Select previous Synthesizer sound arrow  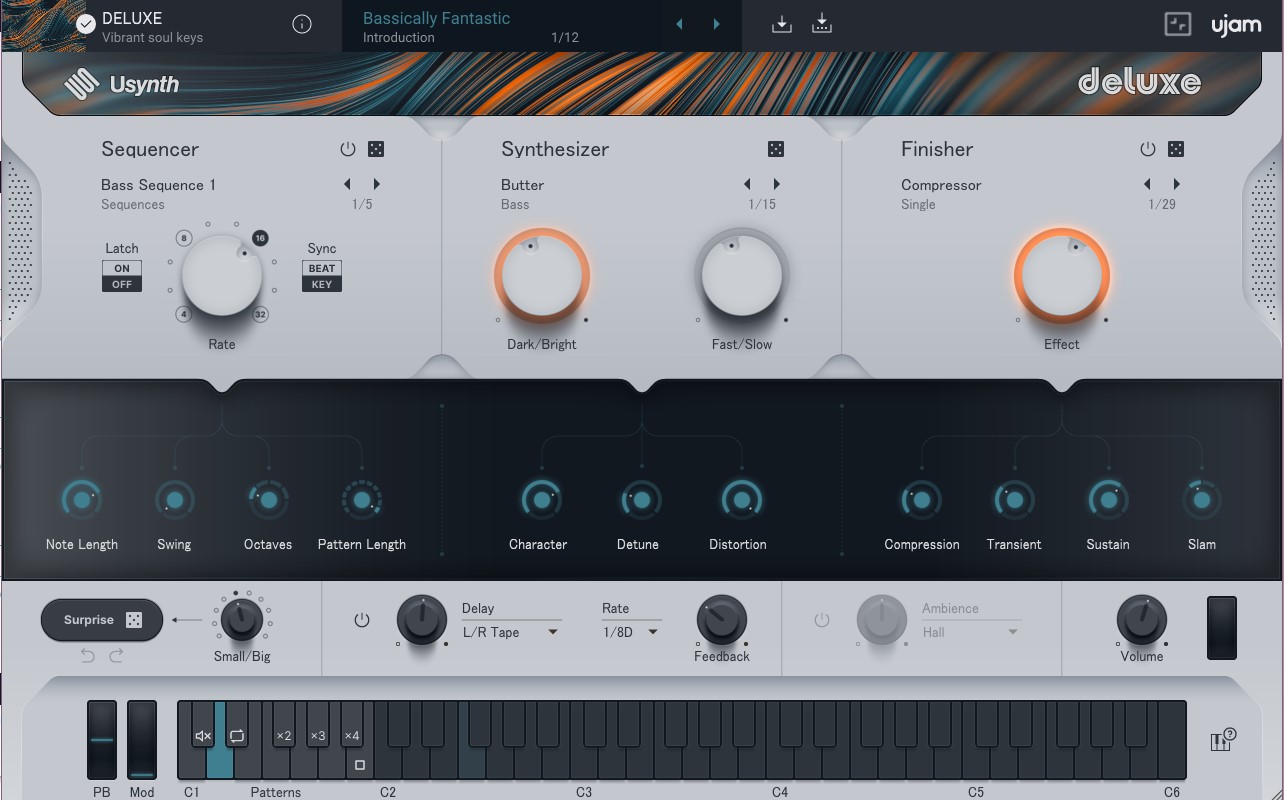[x=748, y=184]
